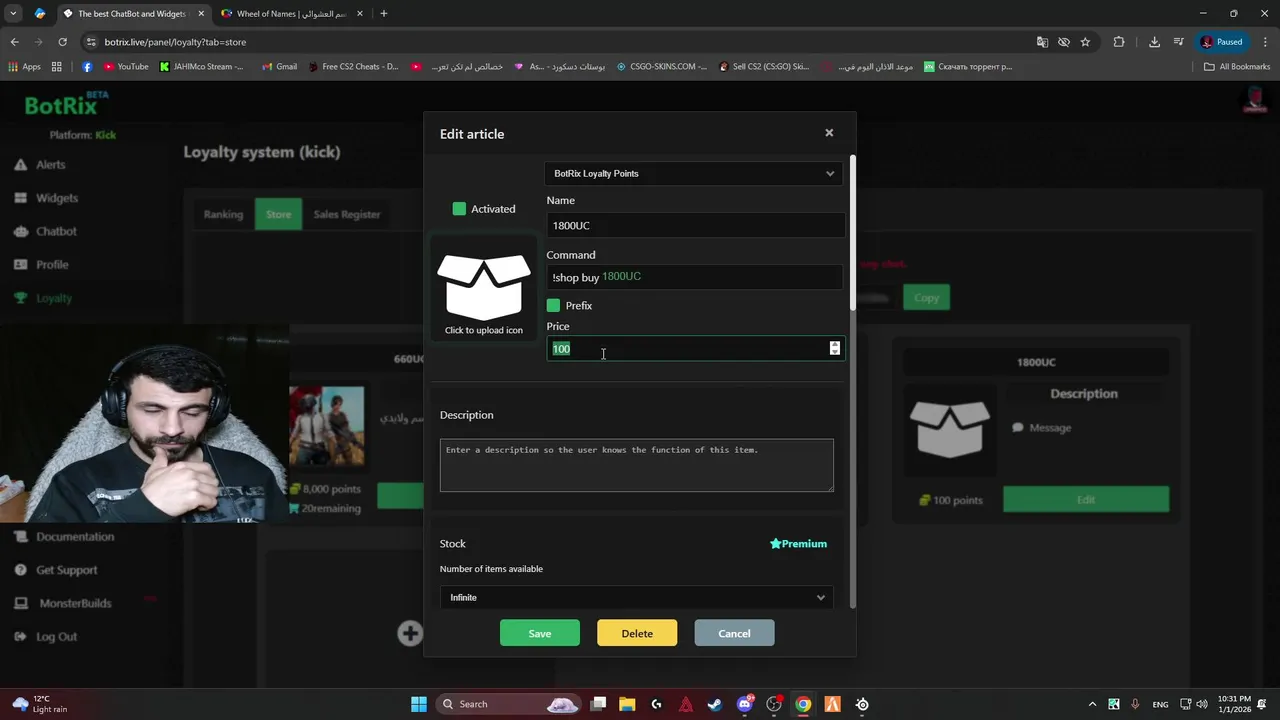Open the MonsterBuilds sidebar item
The image size is (1280, 720).
(x=75, y=603)
